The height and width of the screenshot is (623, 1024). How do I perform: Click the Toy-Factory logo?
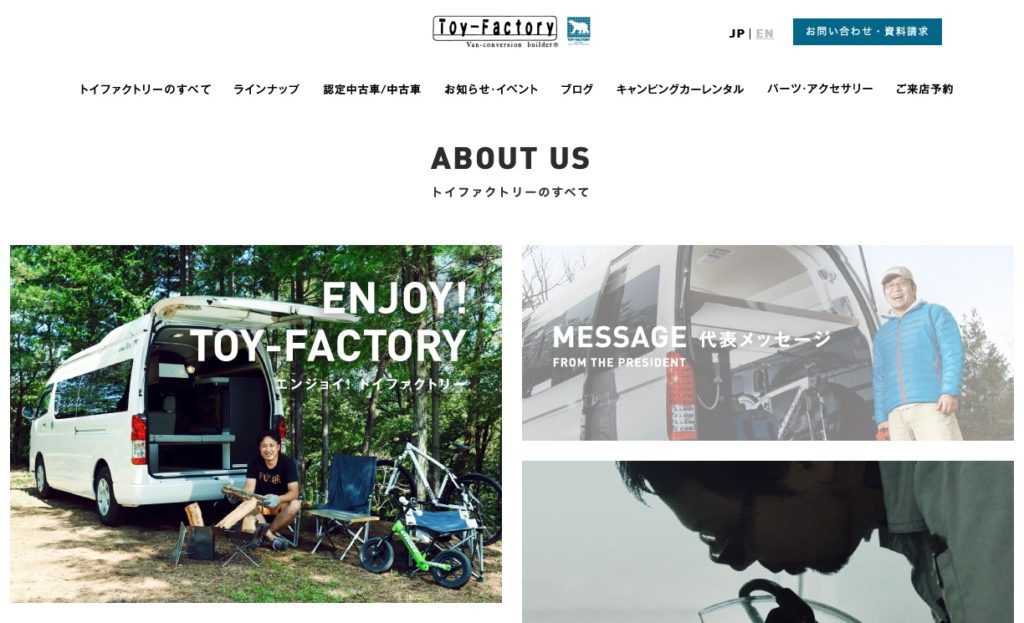(x=495, y=32)
